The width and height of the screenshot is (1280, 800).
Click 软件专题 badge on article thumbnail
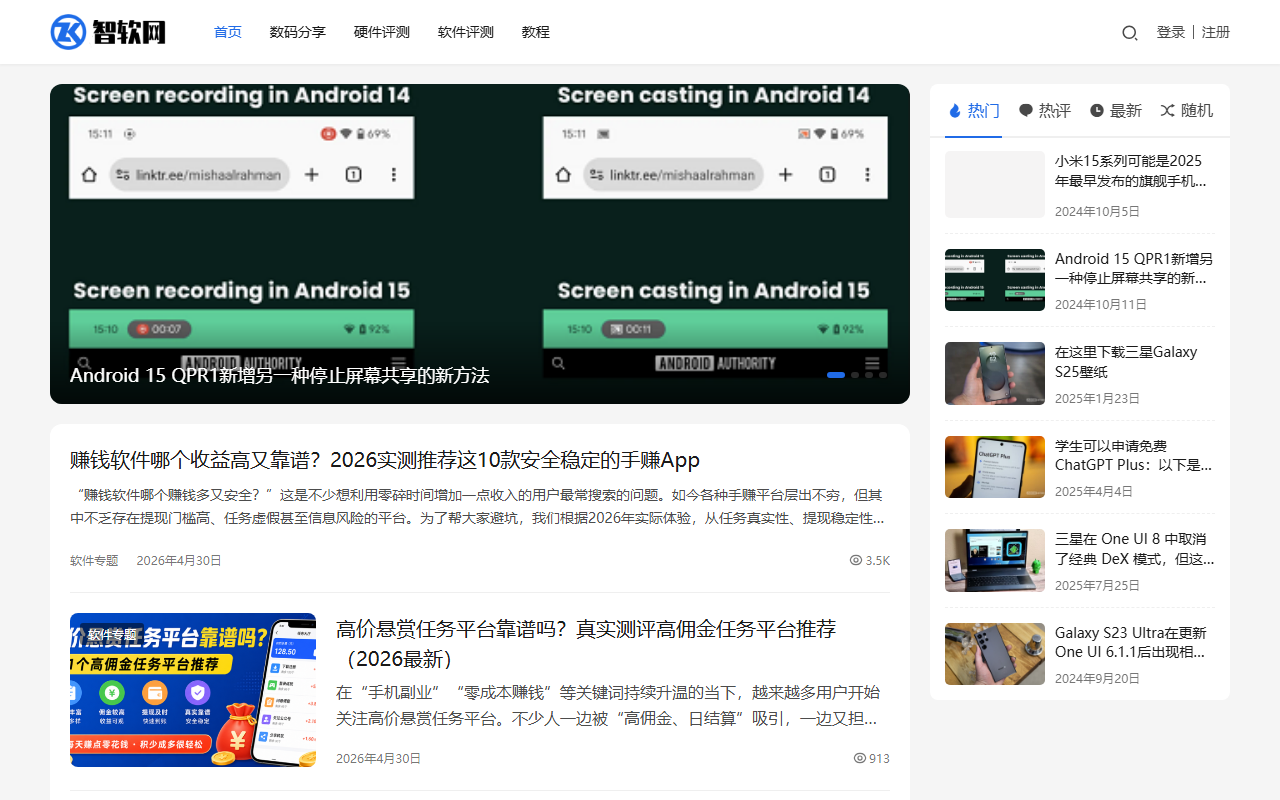coord(112,635)
